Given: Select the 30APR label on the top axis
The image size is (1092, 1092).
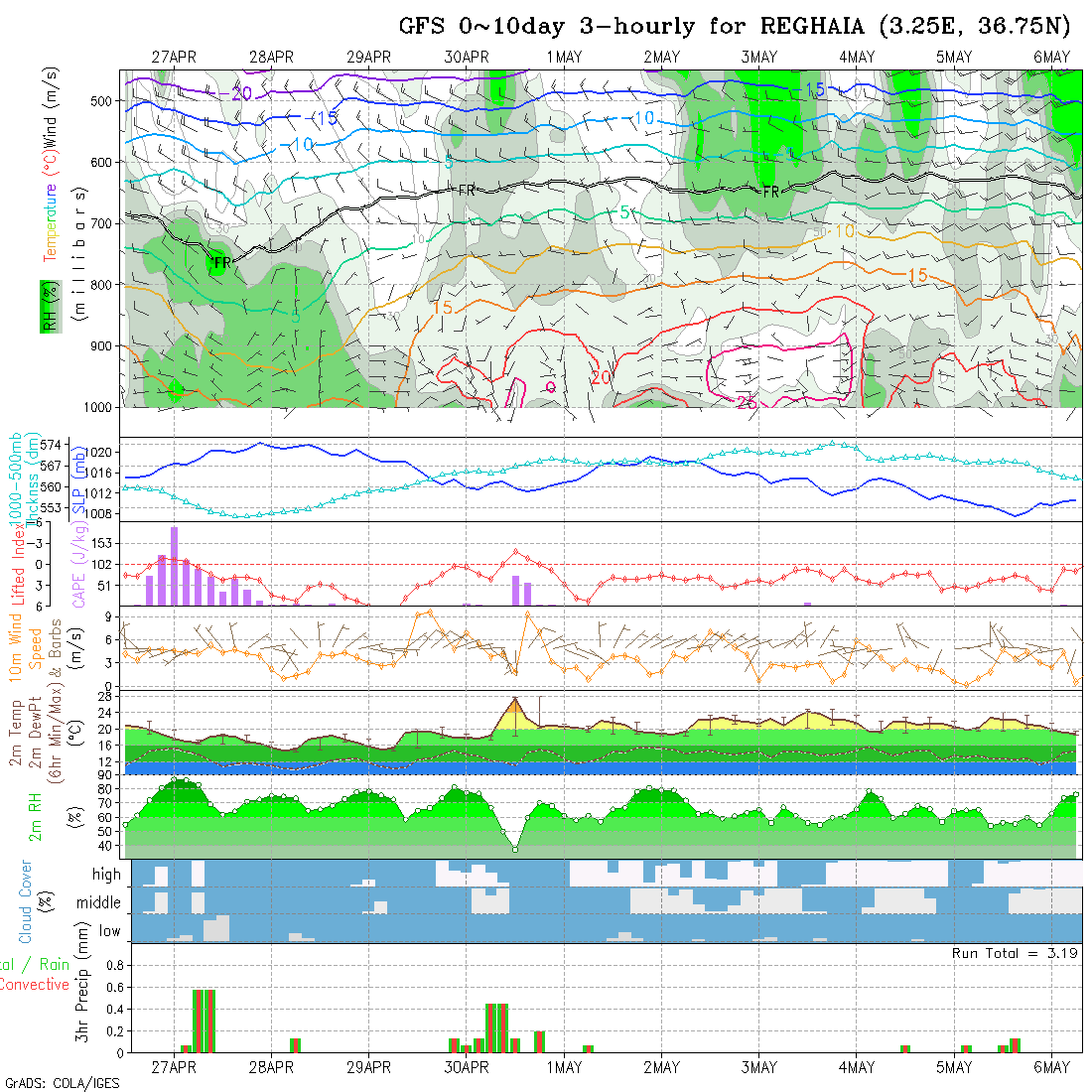Looking at the screenshot, I should (x=467, y=58).
